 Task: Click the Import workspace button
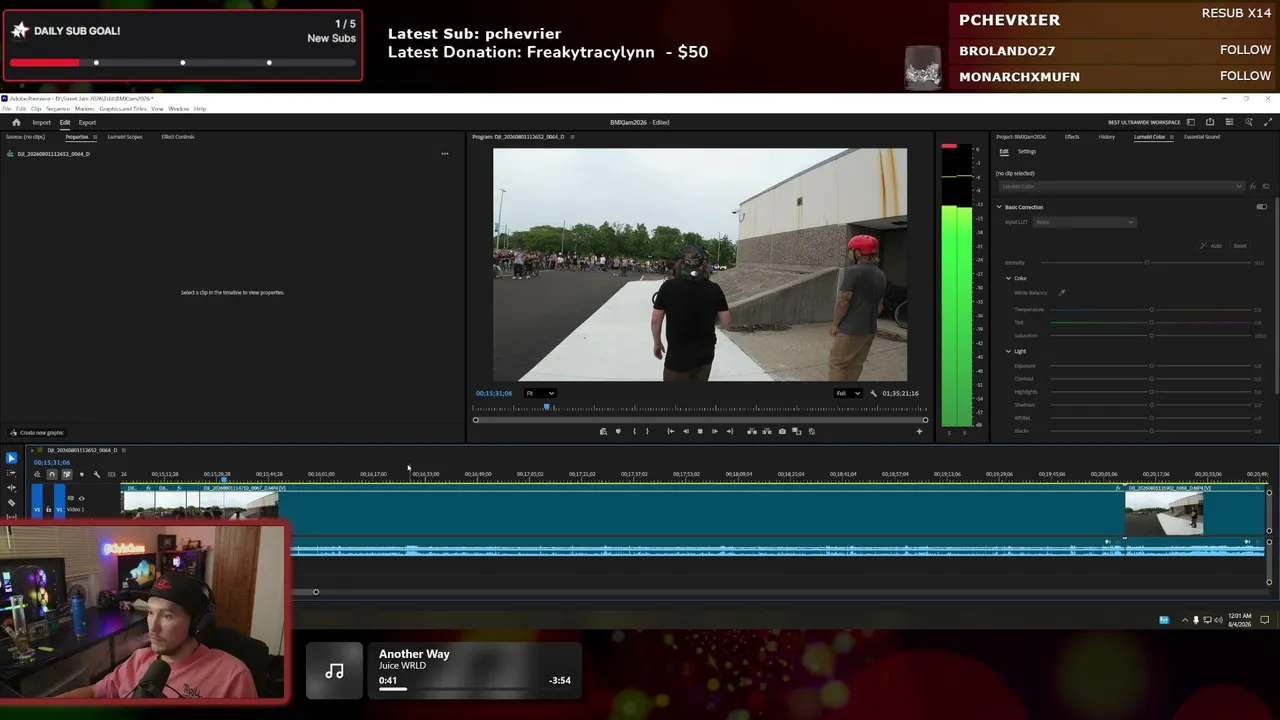pos(41,123)
